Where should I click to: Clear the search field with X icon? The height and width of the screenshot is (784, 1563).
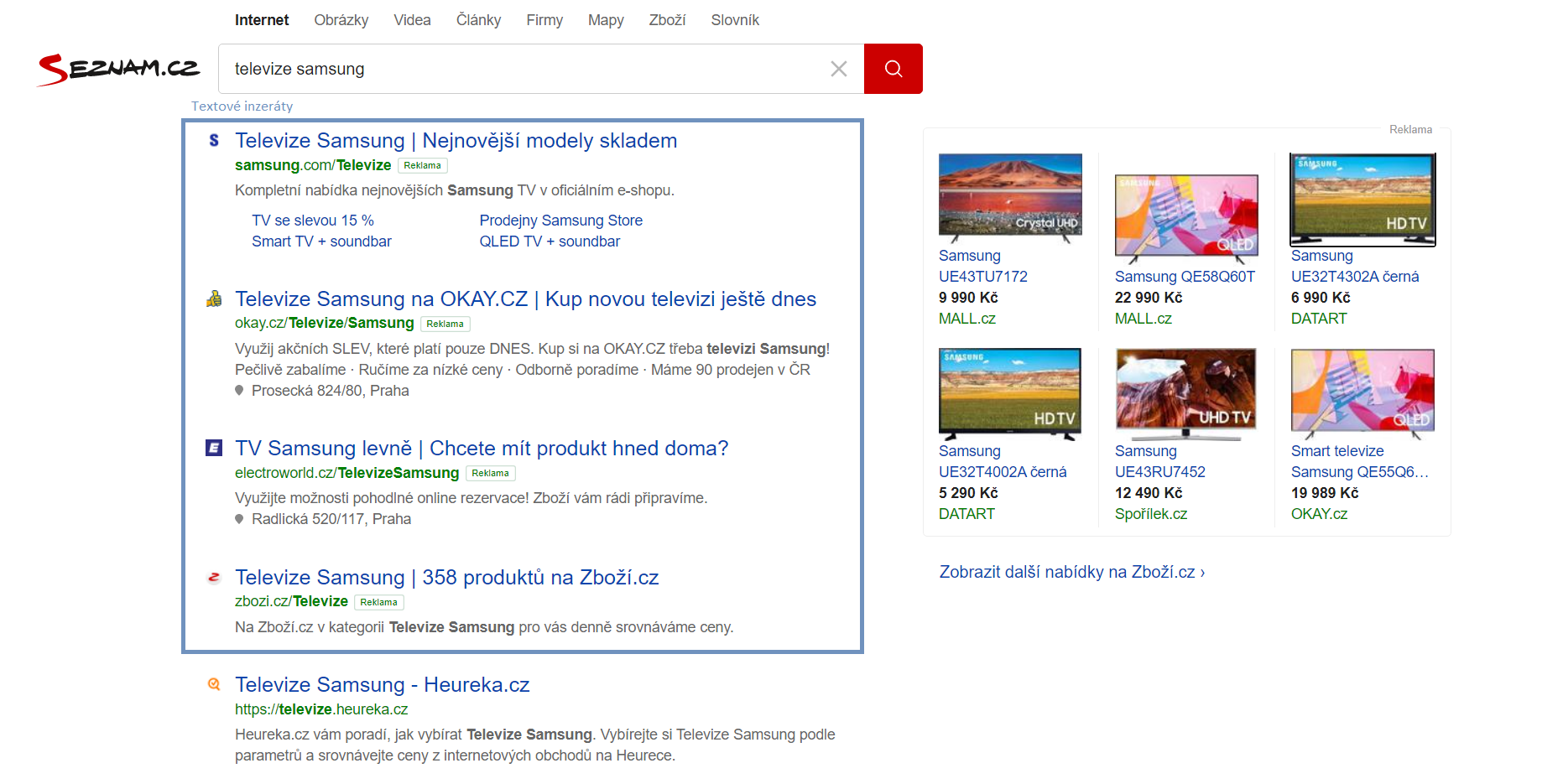[838, 69]
